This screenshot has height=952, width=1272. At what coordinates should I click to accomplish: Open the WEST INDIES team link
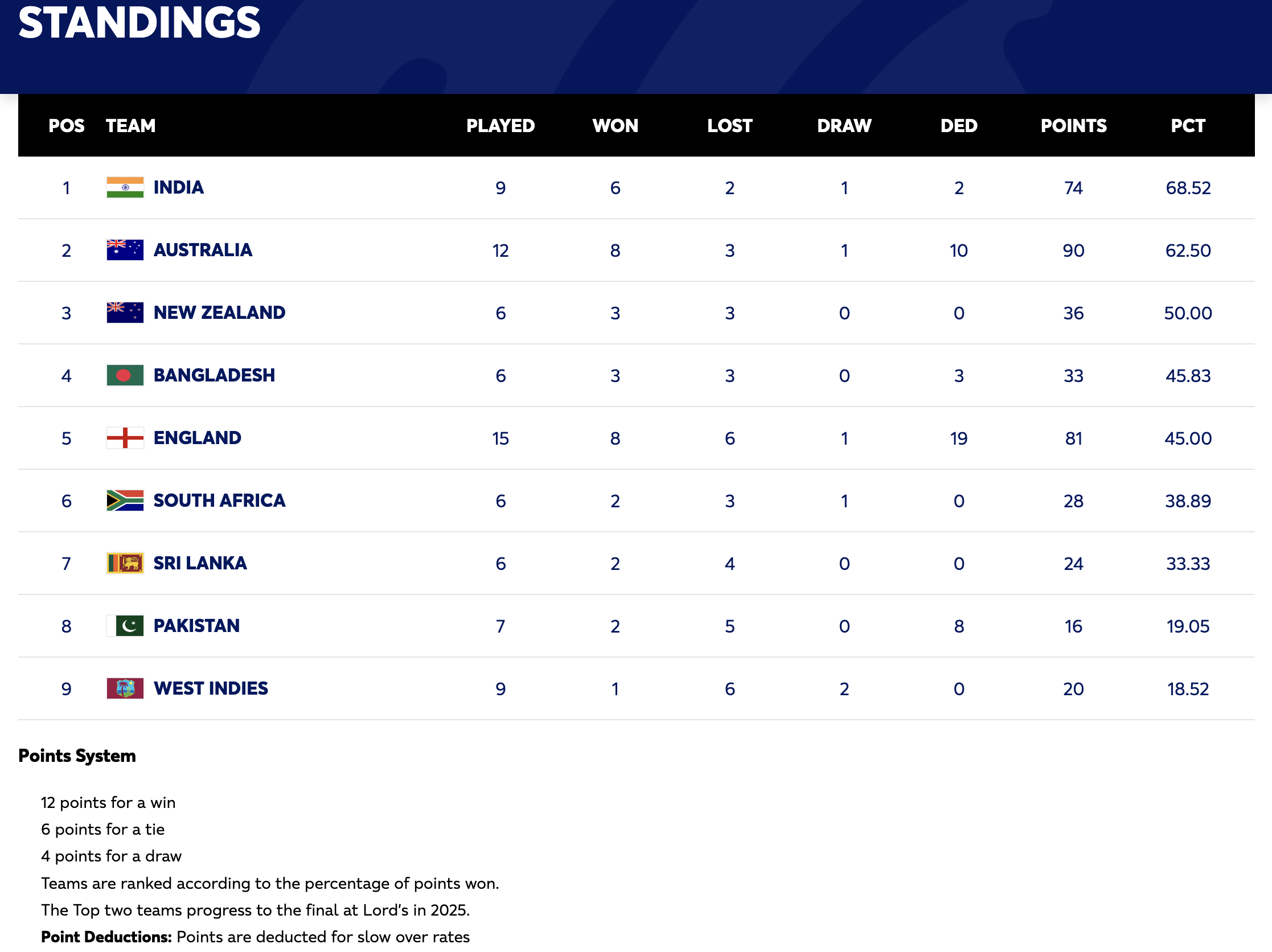211,689
